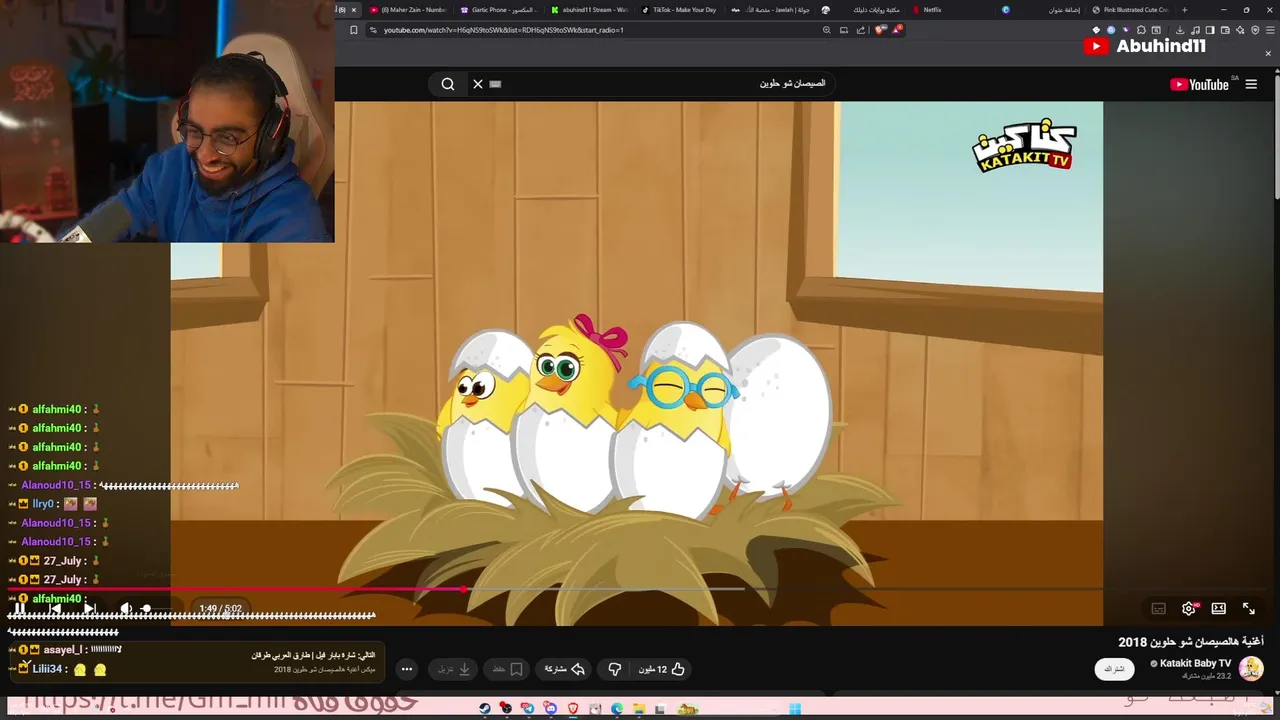Open the Windows Start menu
Screen dimensions: 1280x720
click(794, 709)
